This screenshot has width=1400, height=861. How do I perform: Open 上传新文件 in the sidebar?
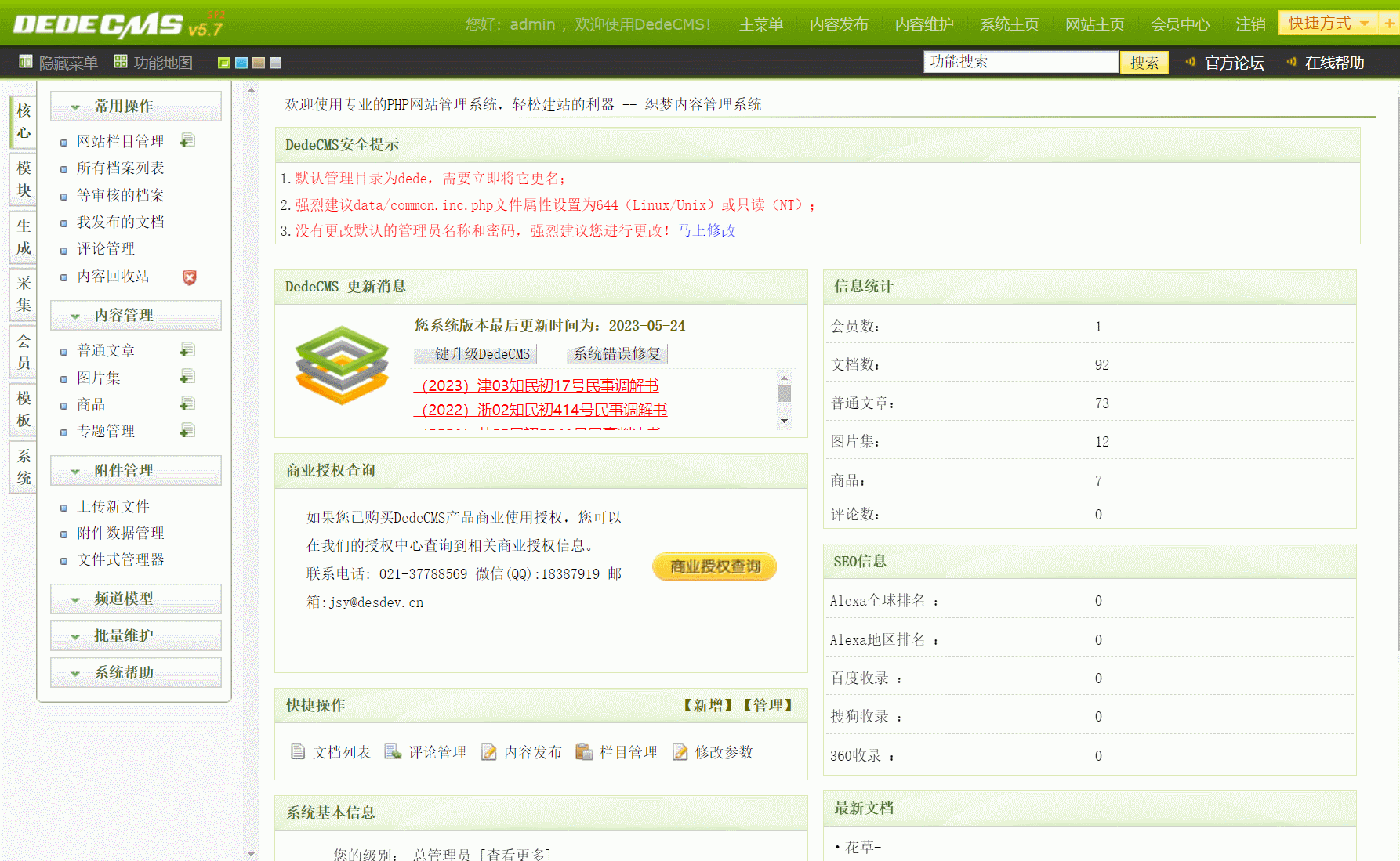click(113, 506)
